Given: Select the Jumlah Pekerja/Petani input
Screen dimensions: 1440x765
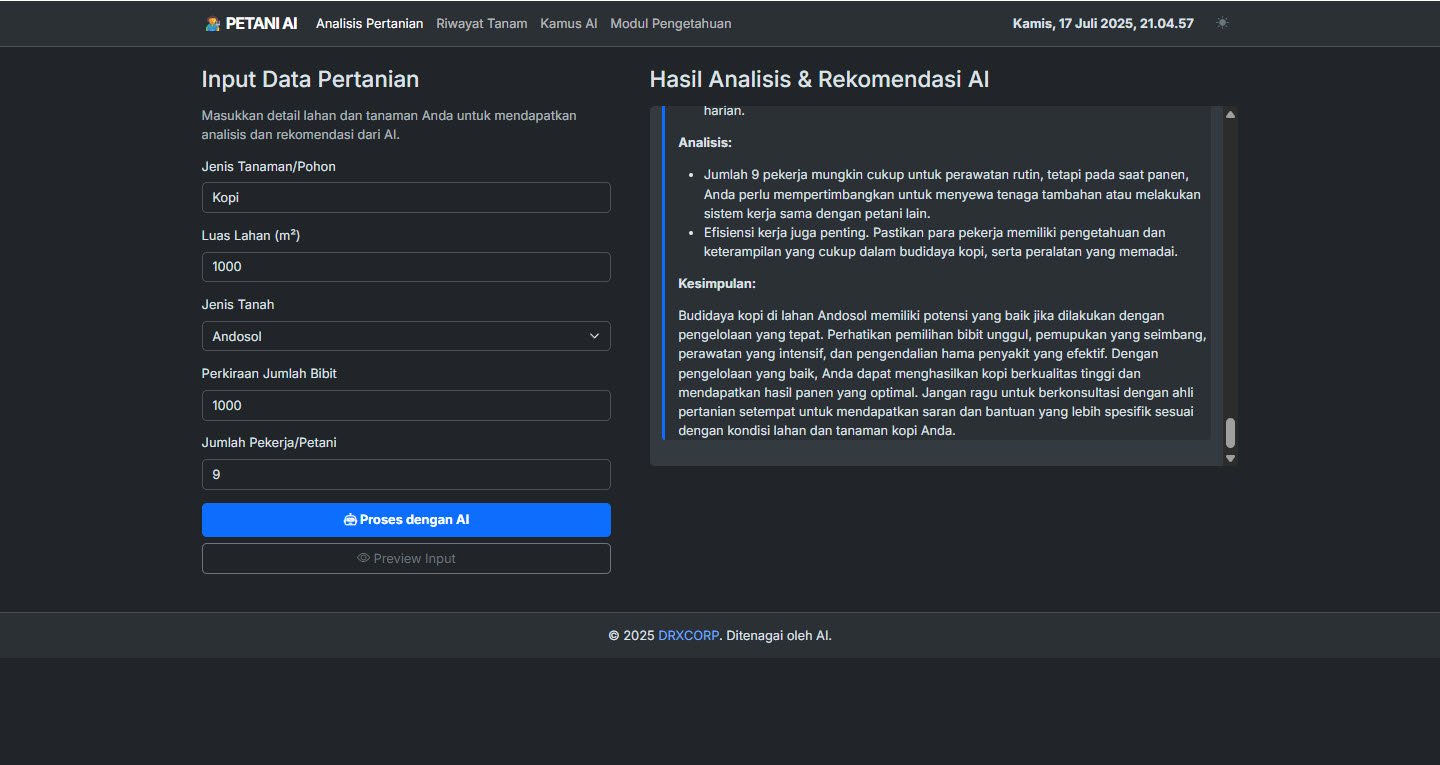Looking at the screenshot, I should [x=406, y=474].
